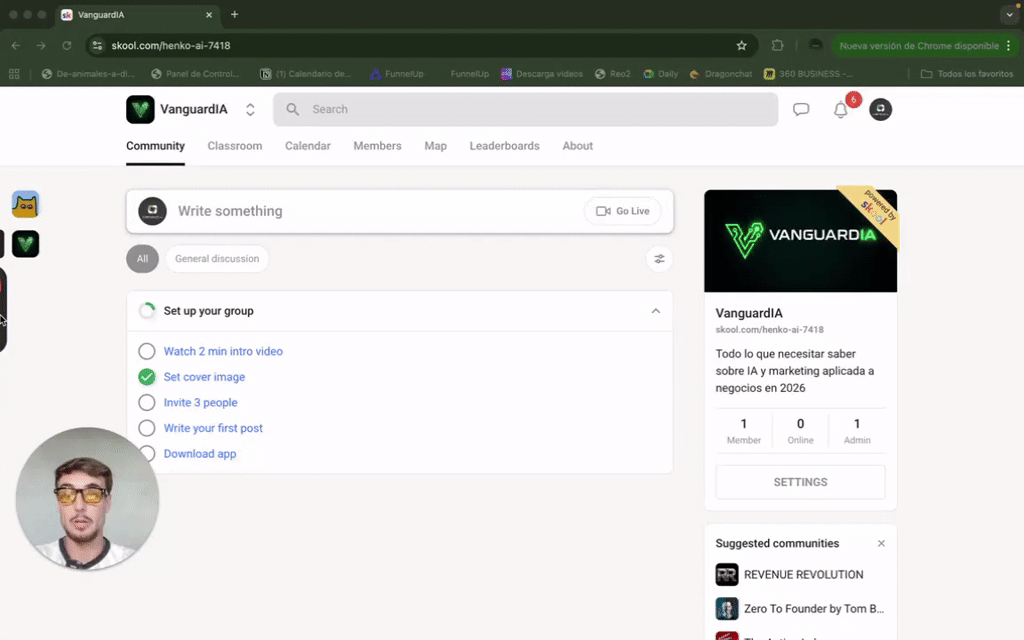Open the profile avatar menu
Screen dimensions: 1024x640
point(880,109)
